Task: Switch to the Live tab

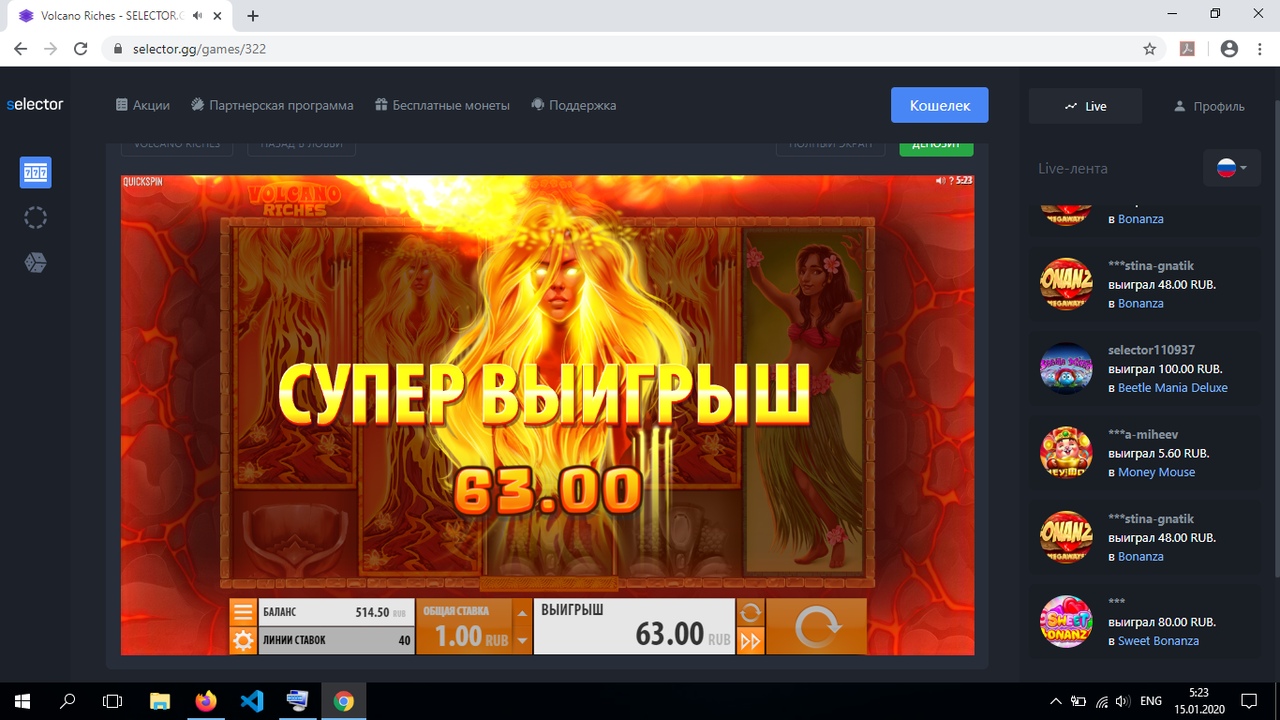Action: click(1086, 106)
